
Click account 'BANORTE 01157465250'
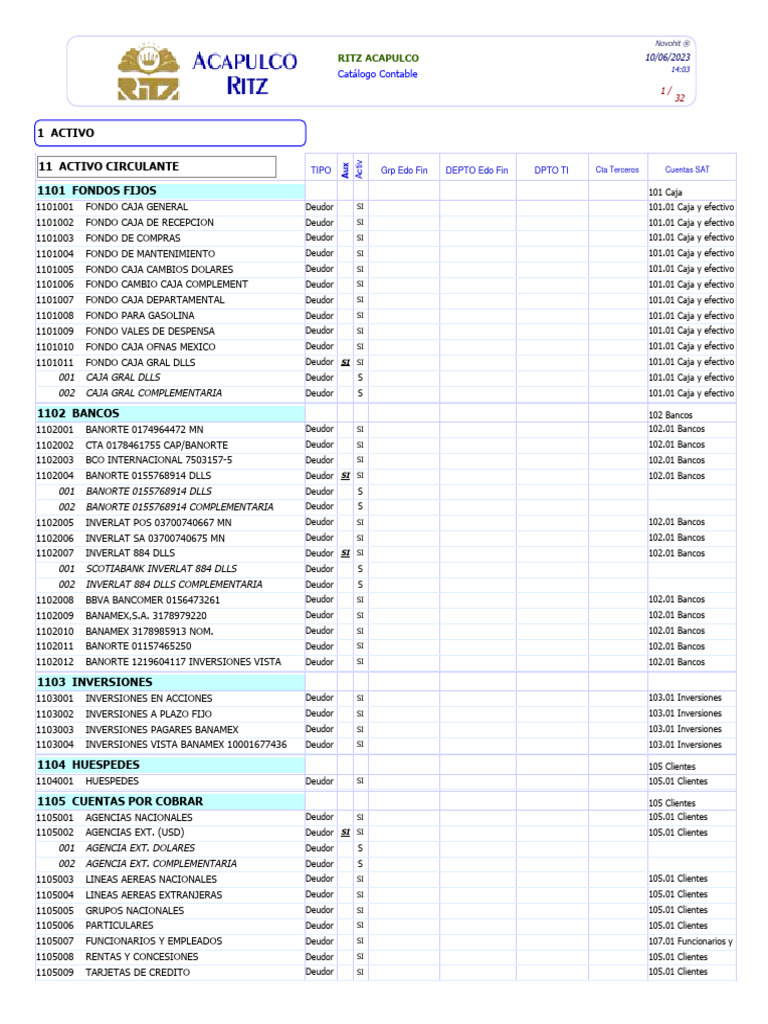(138, 647)
